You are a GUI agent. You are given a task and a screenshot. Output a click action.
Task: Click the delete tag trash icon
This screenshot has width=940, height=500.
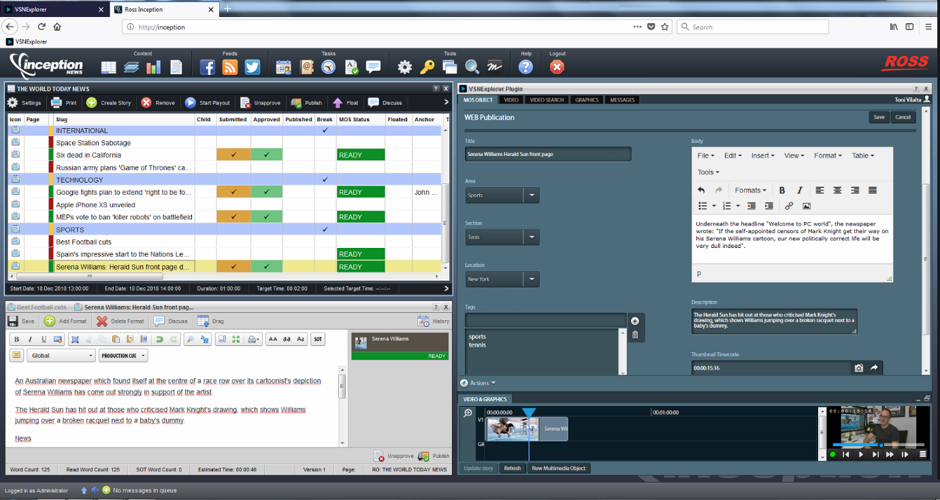[x=635, y=335]
